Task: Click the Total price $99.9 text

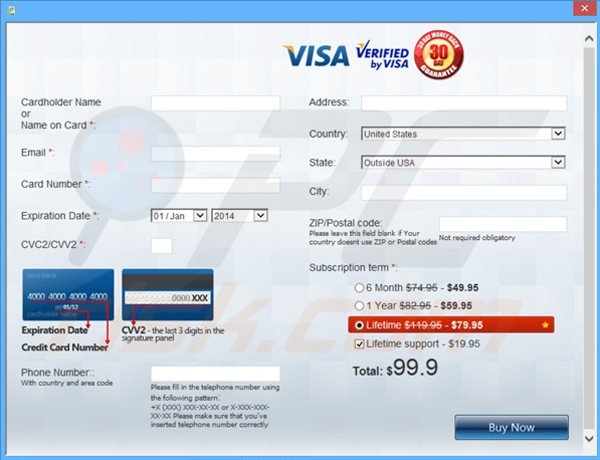Action: pyautogui.click(x=395, y=368)
